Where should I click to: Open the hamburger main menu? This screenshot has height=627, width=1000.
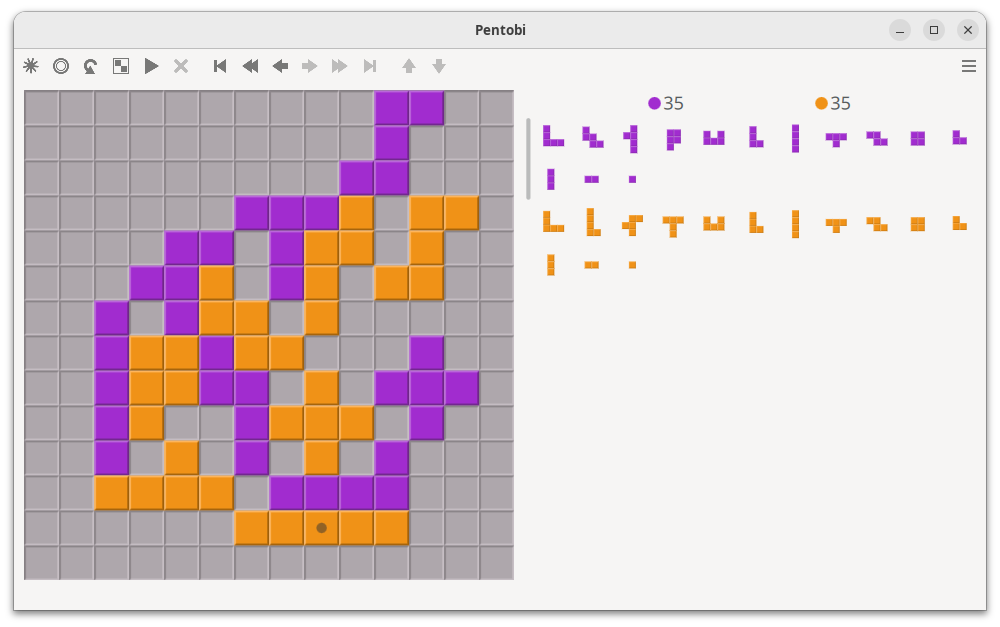pos(968,66)
